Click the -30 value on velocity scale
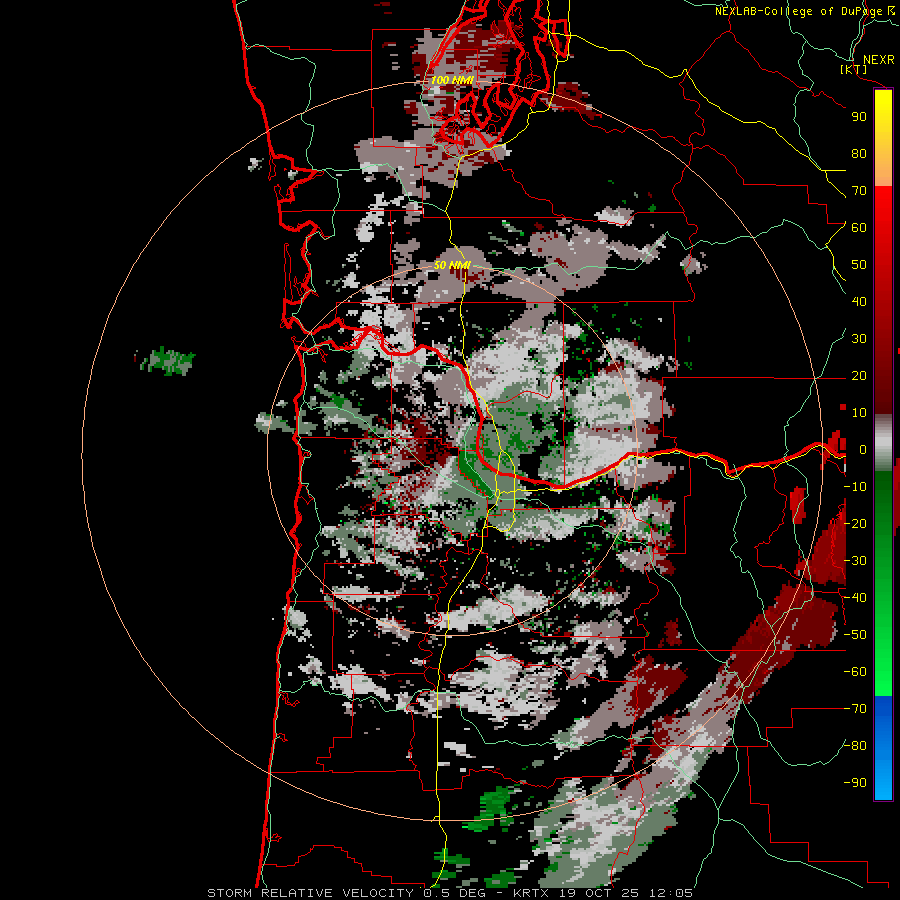Screen dimensions: 900x900 [x=855, y=561]
